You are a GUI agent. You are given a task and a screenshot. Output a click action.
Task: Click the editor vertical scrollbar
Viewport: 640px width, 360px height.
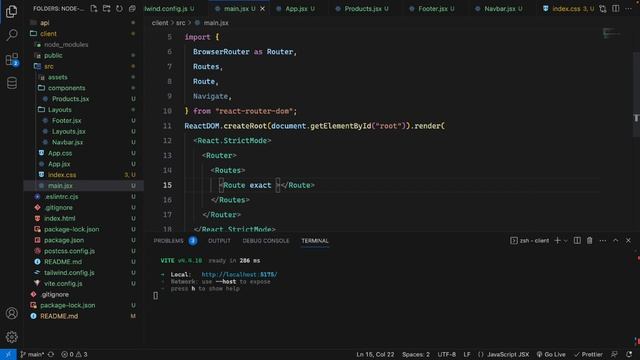pyautogui.click(x=636, y=94)
